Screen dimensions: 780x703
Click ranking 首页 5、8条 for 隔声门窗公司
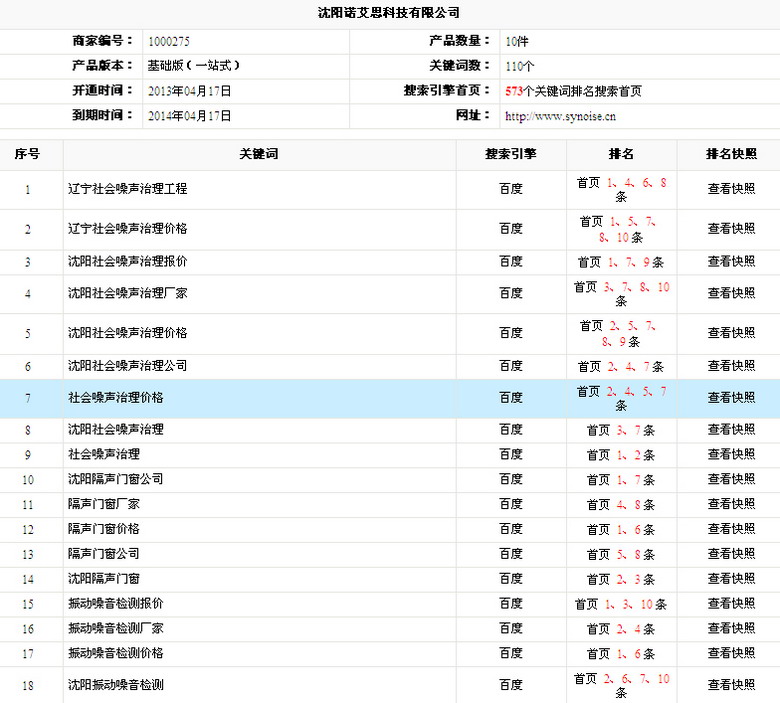tap(621, 555)
